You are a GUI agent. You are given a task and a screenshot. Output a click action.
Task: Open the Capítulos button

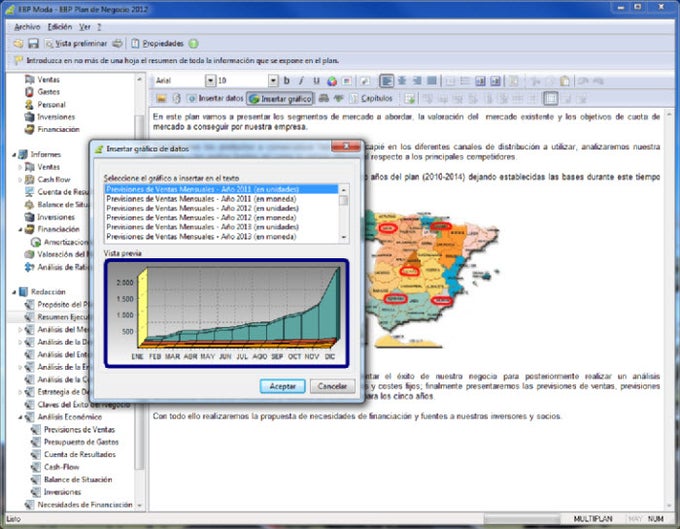pos(372,98)
